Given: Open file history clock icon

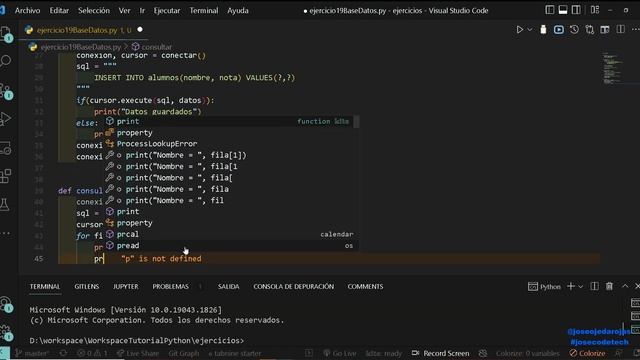Looking at the screenshot, I should tap(574, 30).
